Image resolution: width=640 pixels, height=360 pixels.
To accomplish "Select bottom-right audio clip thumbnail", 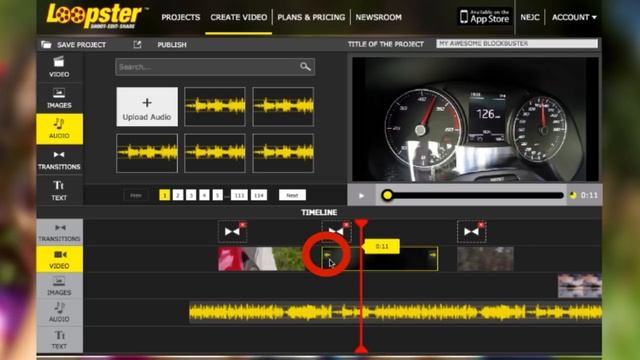I will 283,153.
